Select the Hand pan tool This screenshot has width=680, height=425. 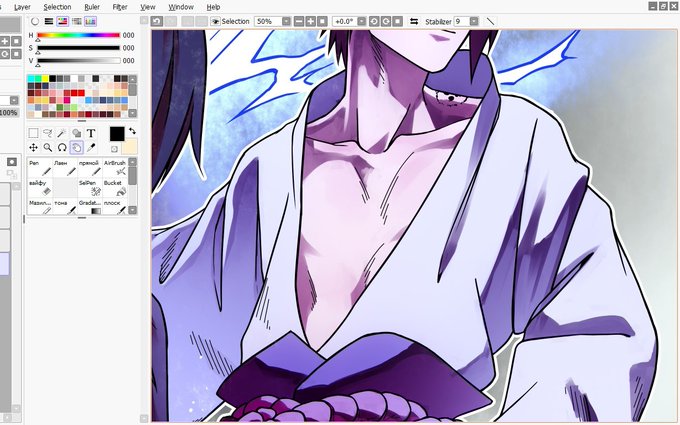[x=76, y=147]
